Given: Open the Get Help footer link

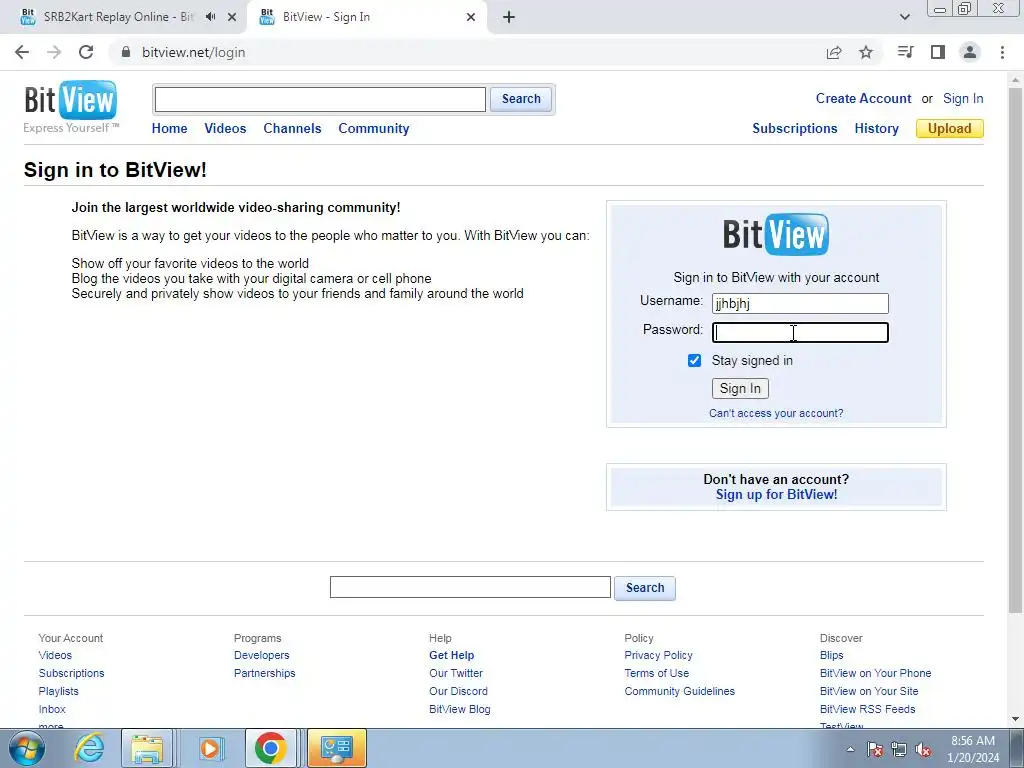Looking at the screenshot, I should click(x=451, y=655).
